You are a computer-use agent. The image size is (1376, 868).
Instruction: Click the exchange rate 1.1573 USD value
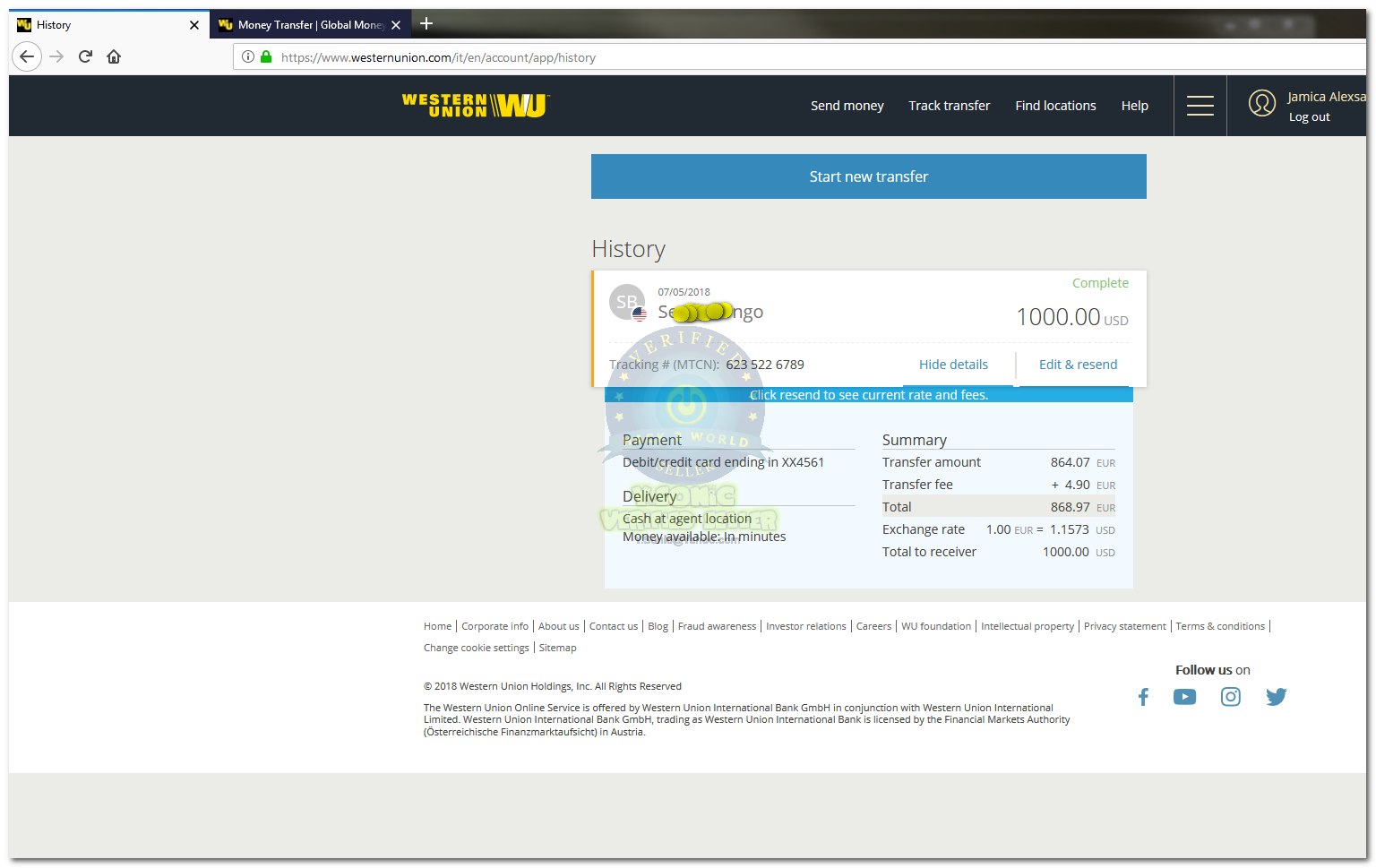pos(1082,529)
